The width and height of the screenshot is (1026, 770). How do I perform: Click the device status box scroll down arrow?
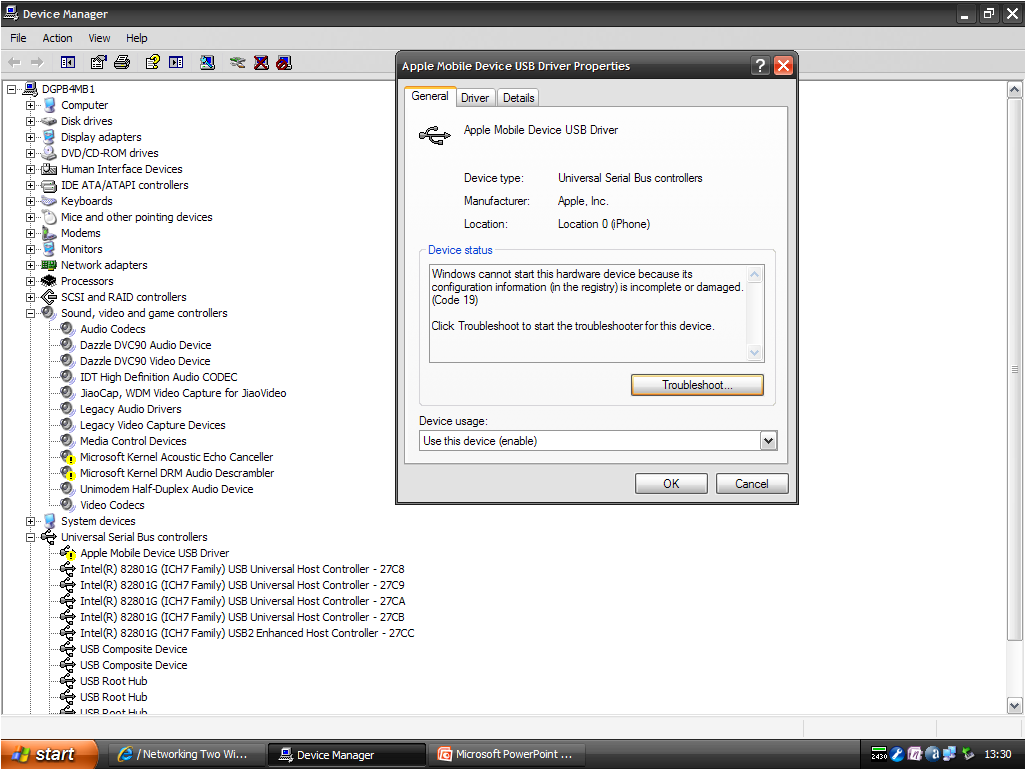click(x=754, y=353)
